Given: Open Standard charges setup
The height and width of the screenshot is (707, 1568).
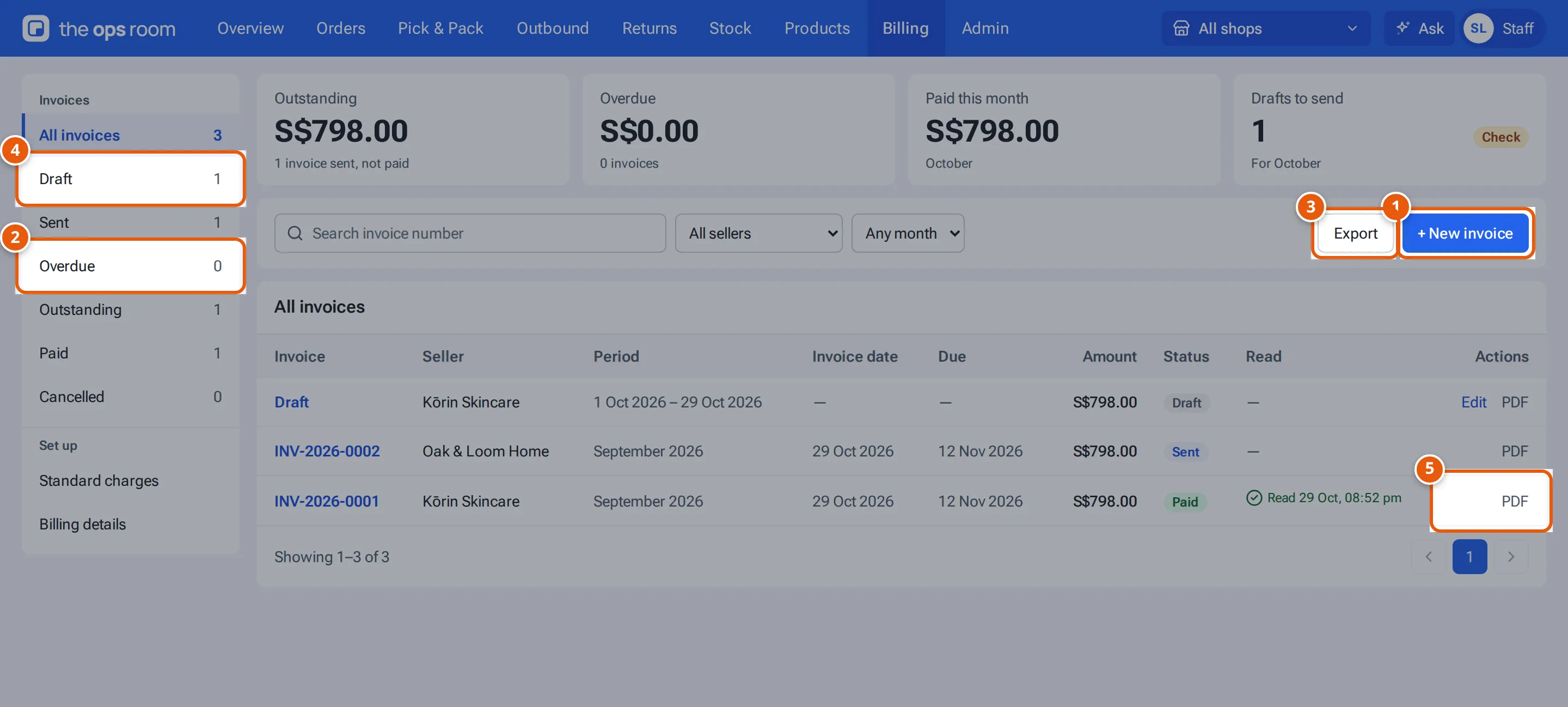Looking at the screenshot, I should (130, 480).
